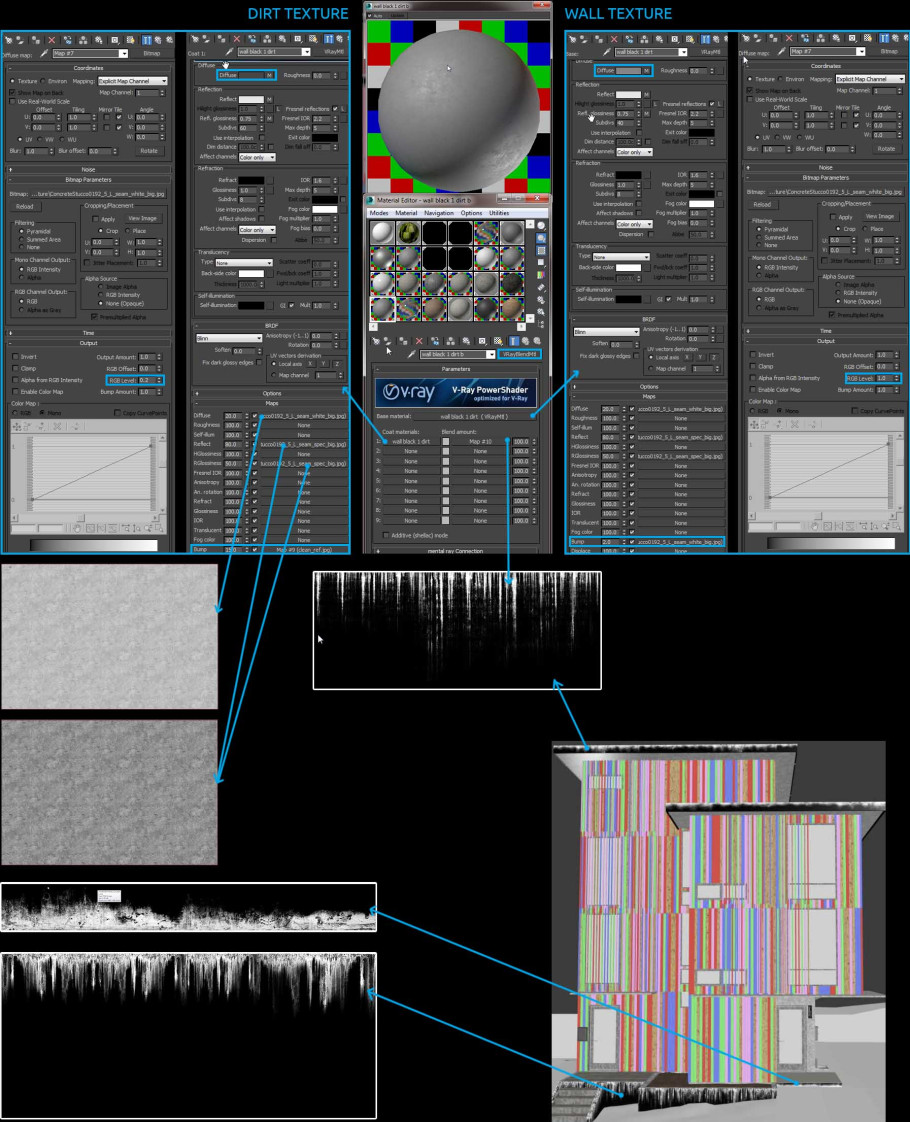
Task: Toggle Clamp in the Dirt Texture output settings
Action: [x=15, y=369]
